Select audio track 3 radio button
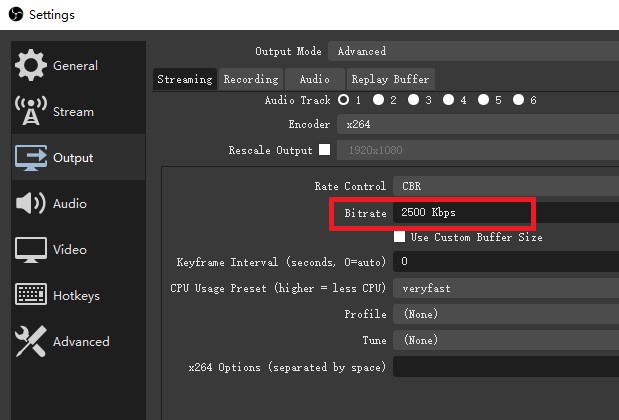Viewport: 619px width, 420px height. click(x=413, y=100)
